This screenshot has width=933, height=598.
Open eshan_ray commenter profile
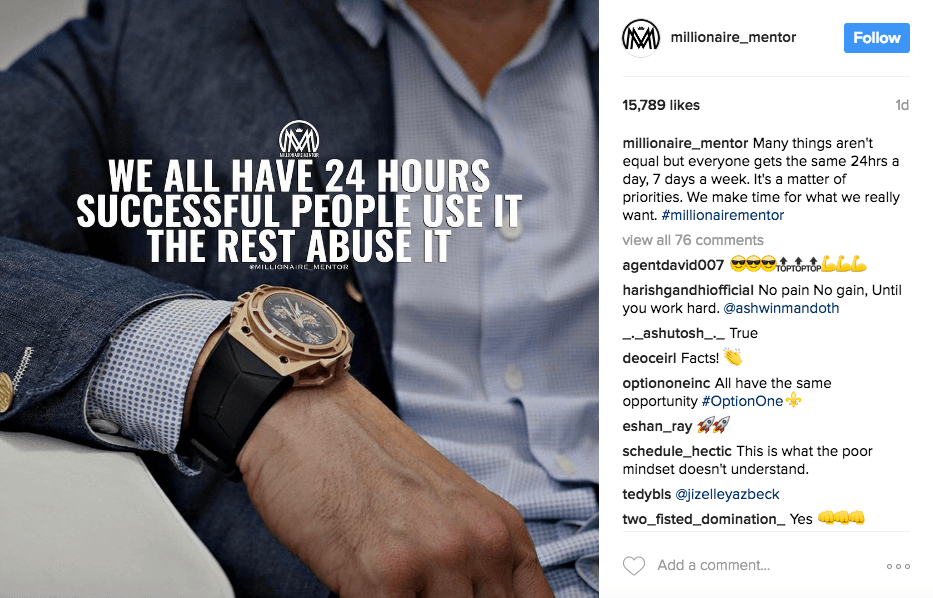click(657, 426)
